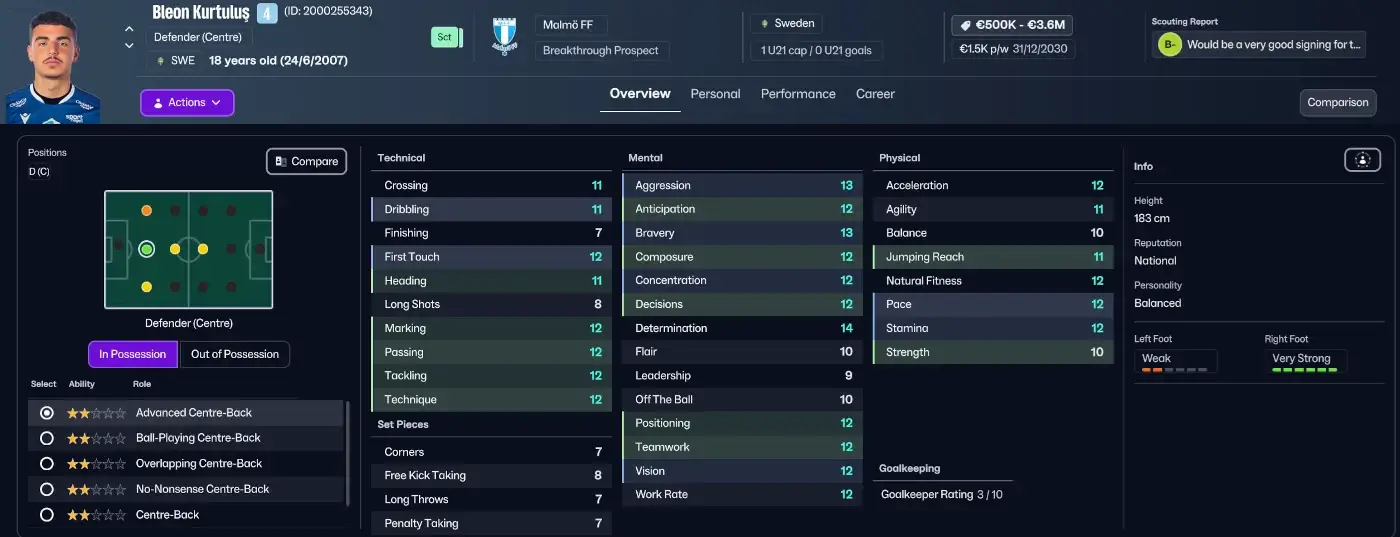Click the Jumping Reach attribute row

[x=993, y=257]
